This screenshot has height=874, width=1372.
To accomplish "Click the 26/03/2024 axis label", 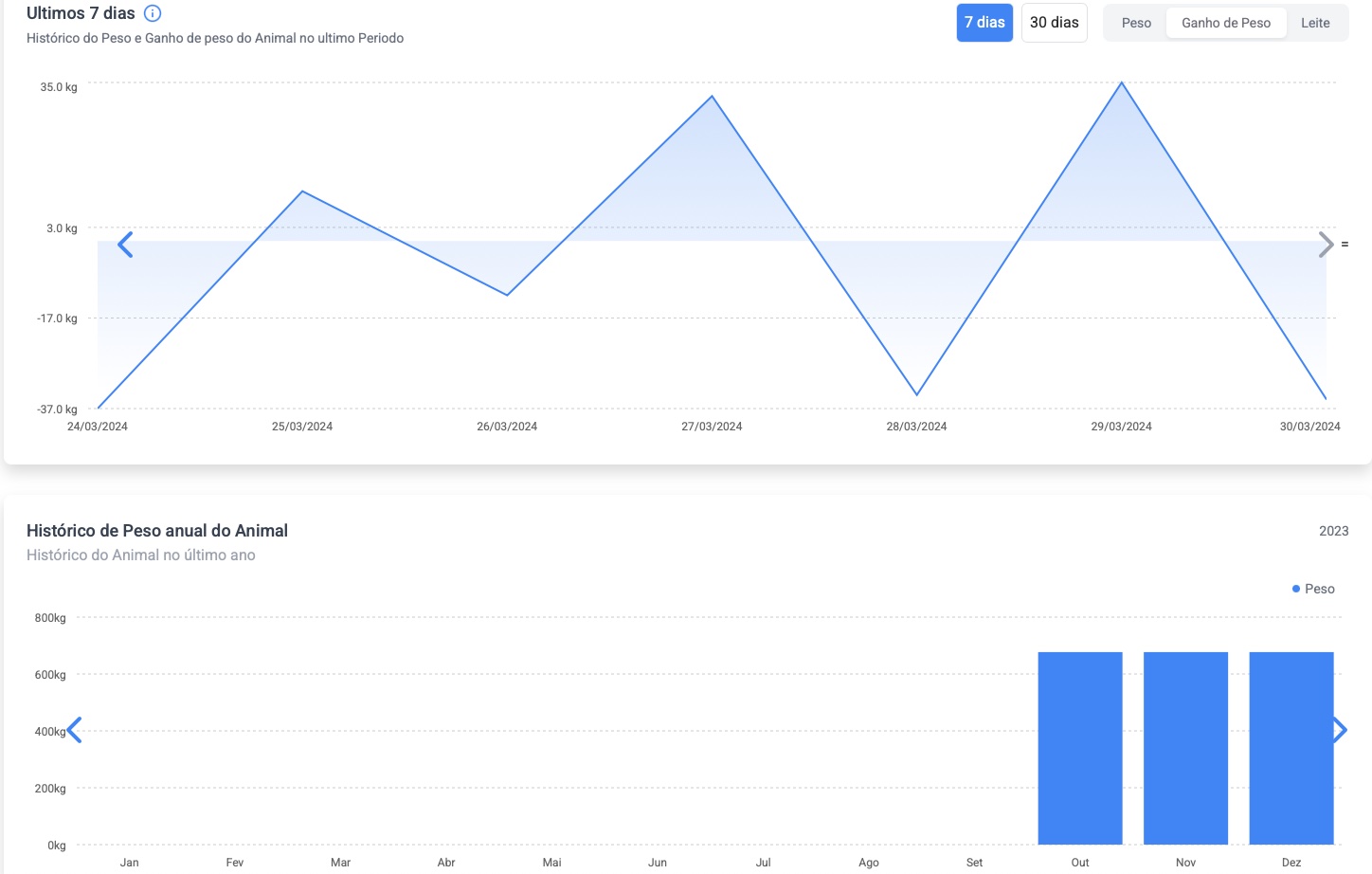I will 507,427.
